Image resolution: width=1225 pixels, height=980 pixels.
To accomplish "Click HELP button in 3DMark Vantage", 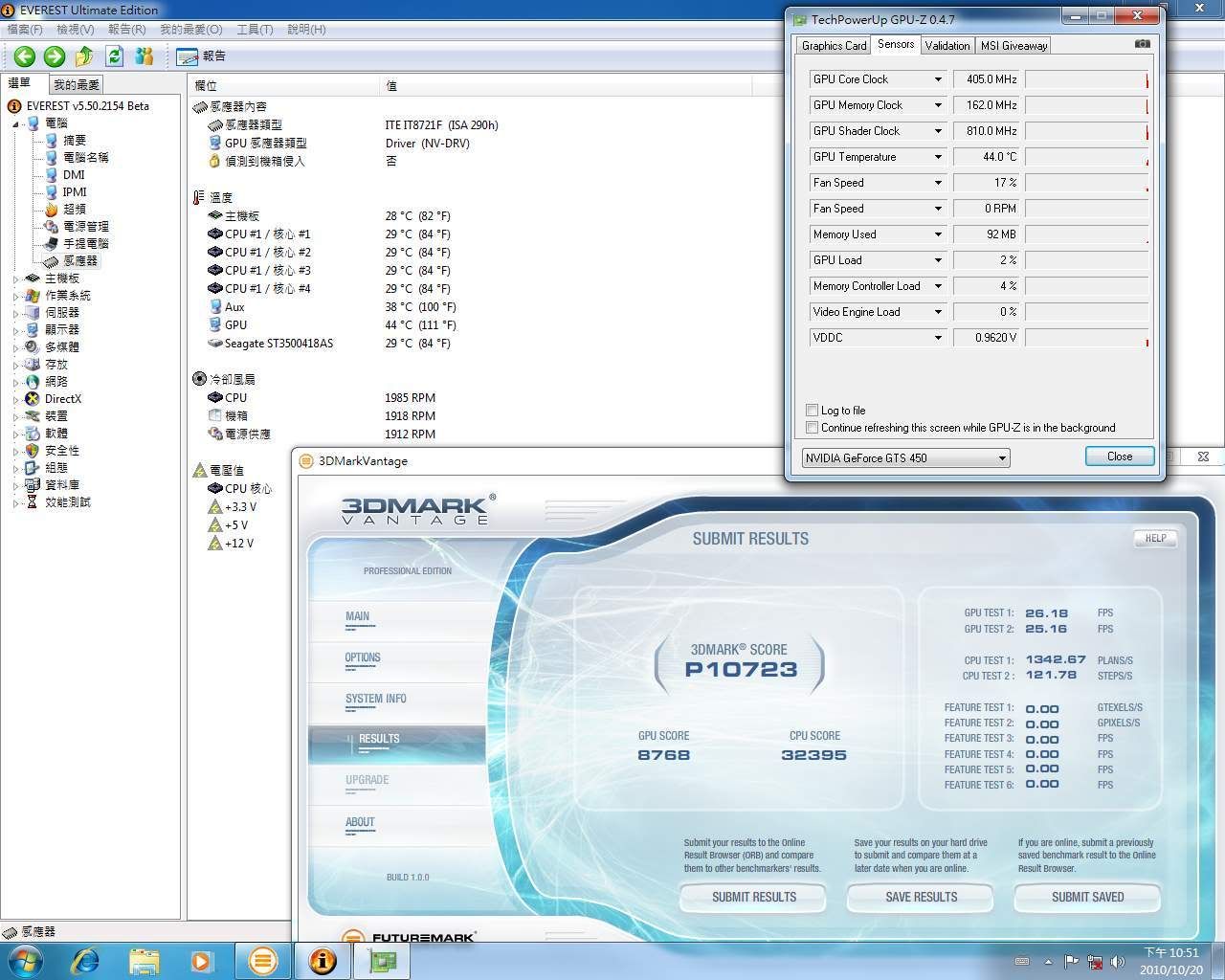I will [x=1155, y=538].
